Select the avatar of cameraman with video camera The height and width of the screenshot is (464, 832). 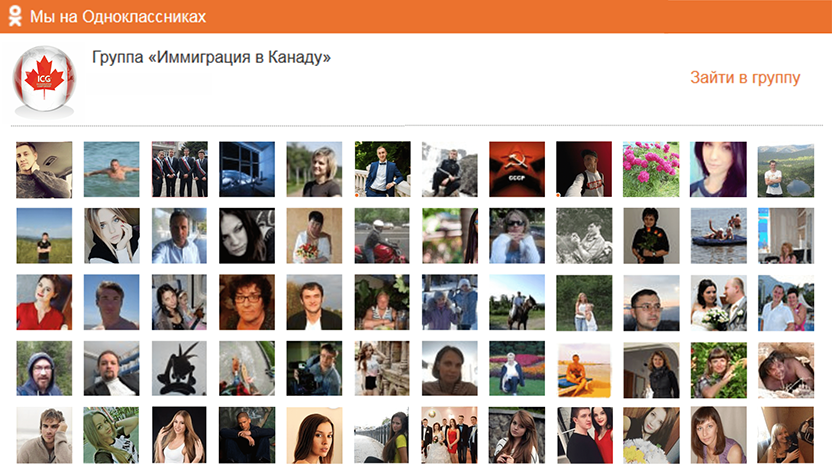tap(314, 369)
